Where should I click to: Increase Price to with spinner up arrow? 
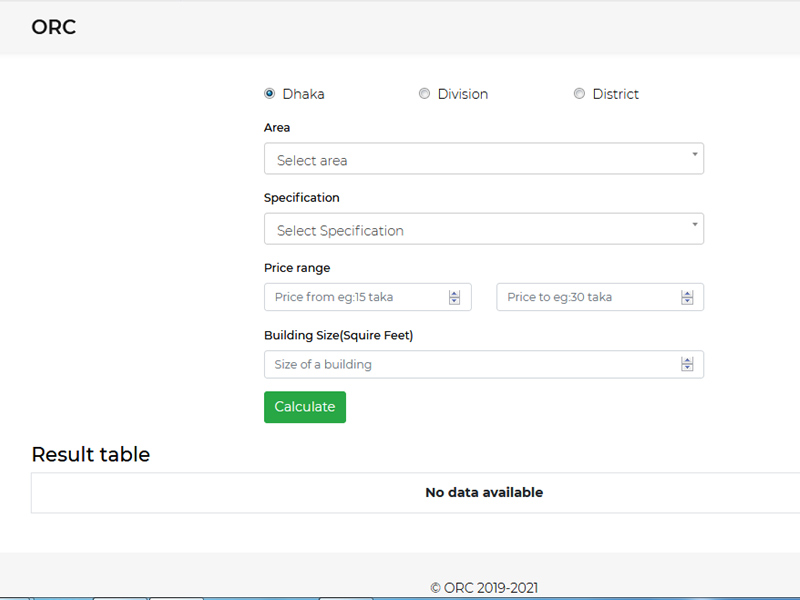[x=687, y=293]
